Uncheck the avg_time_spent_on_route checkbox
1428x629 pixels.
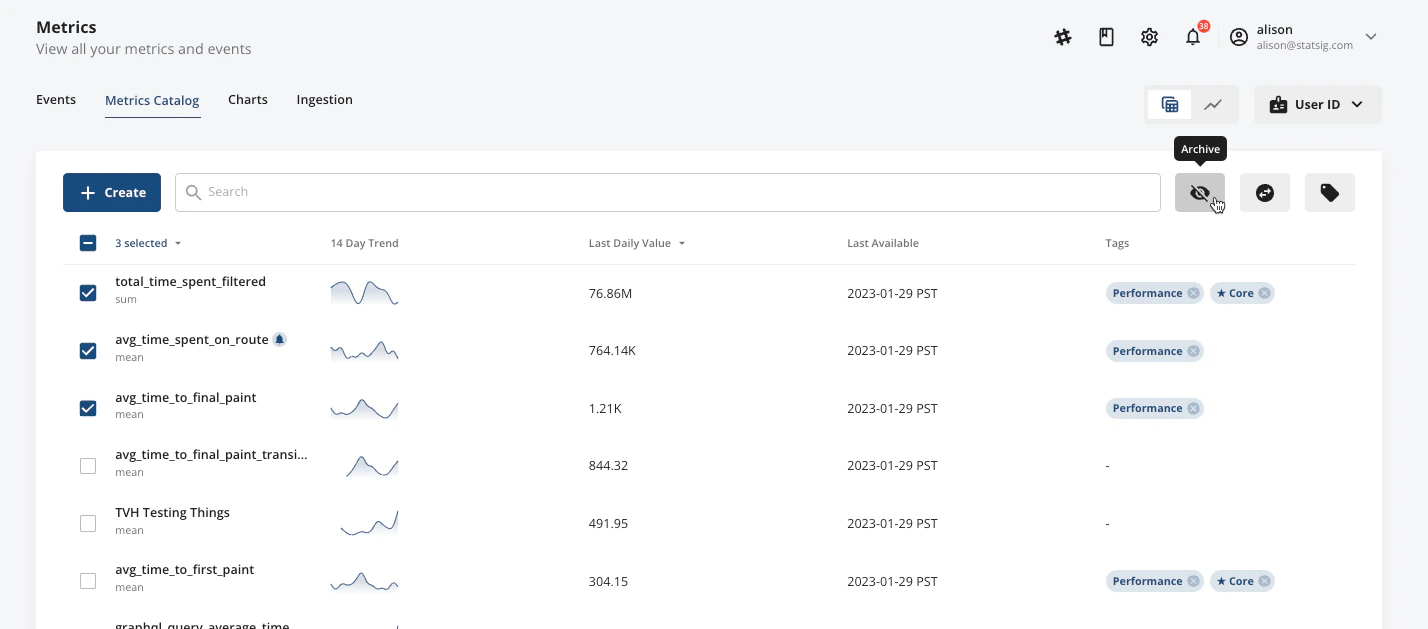click(88, 351)
